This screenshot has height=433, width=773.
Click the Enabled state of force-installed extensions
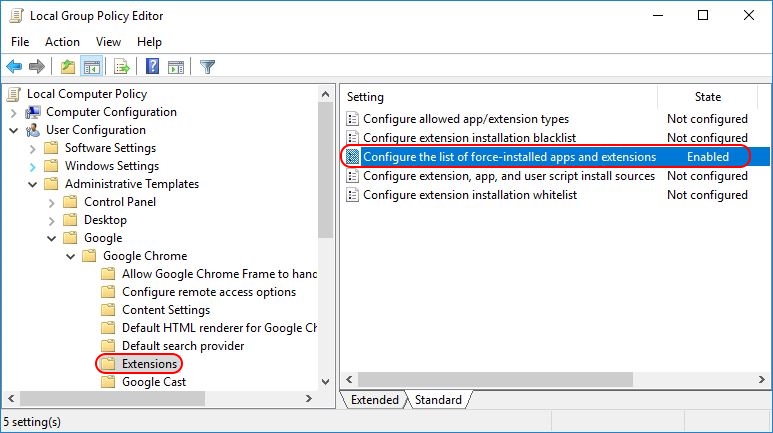click(x=708, y=157)
